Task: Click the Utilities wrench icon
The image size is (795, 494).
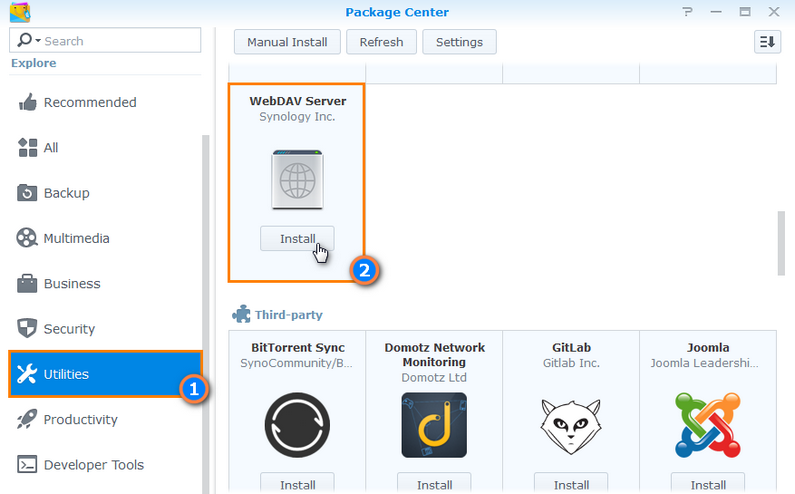Action: (27, 374)
